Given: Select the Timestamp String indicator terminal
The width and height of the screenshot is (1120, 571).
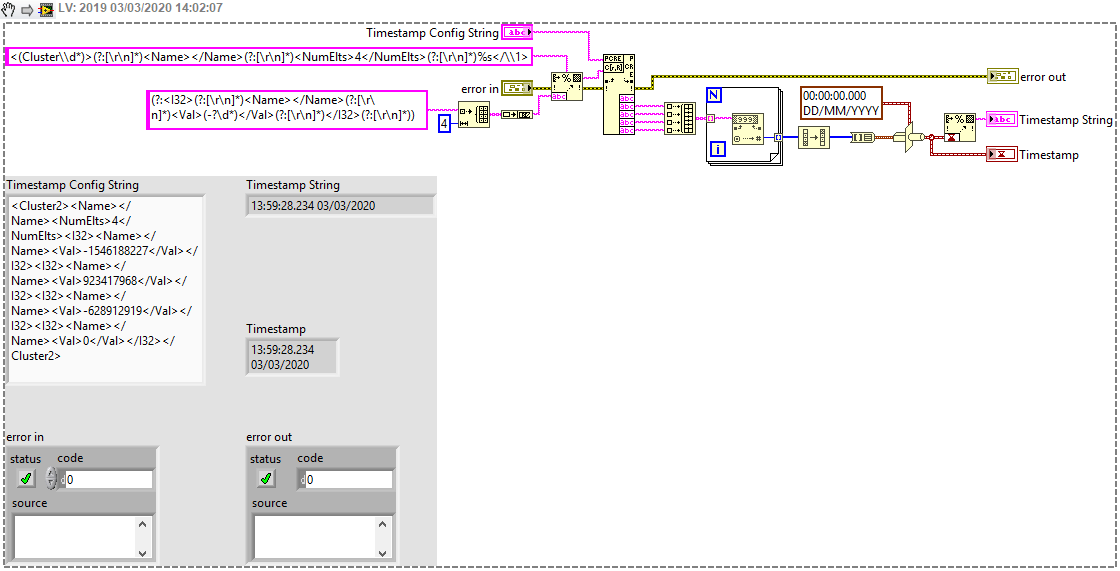Looking at the screenshot, I should pyautogui.click(x=1001, y=119).
